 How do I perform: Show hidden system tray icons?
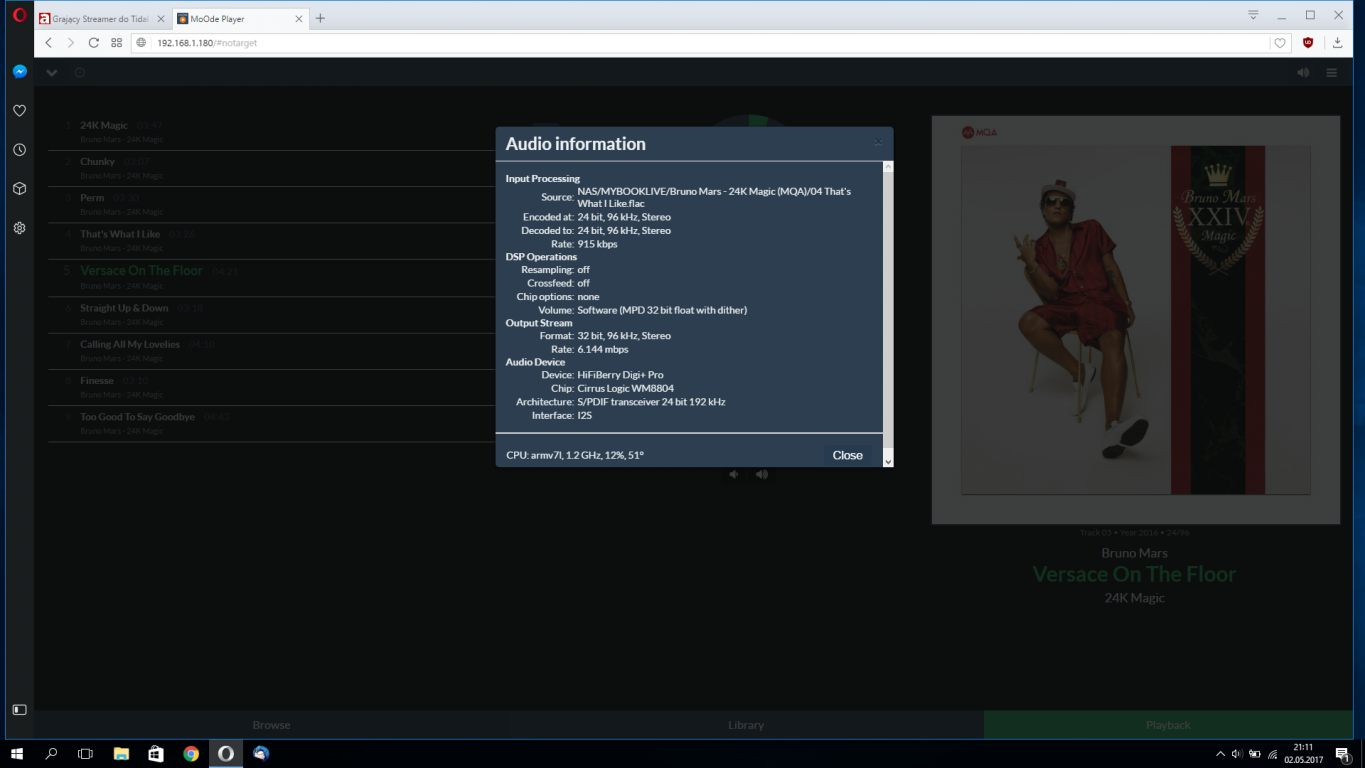(1220, 754)
